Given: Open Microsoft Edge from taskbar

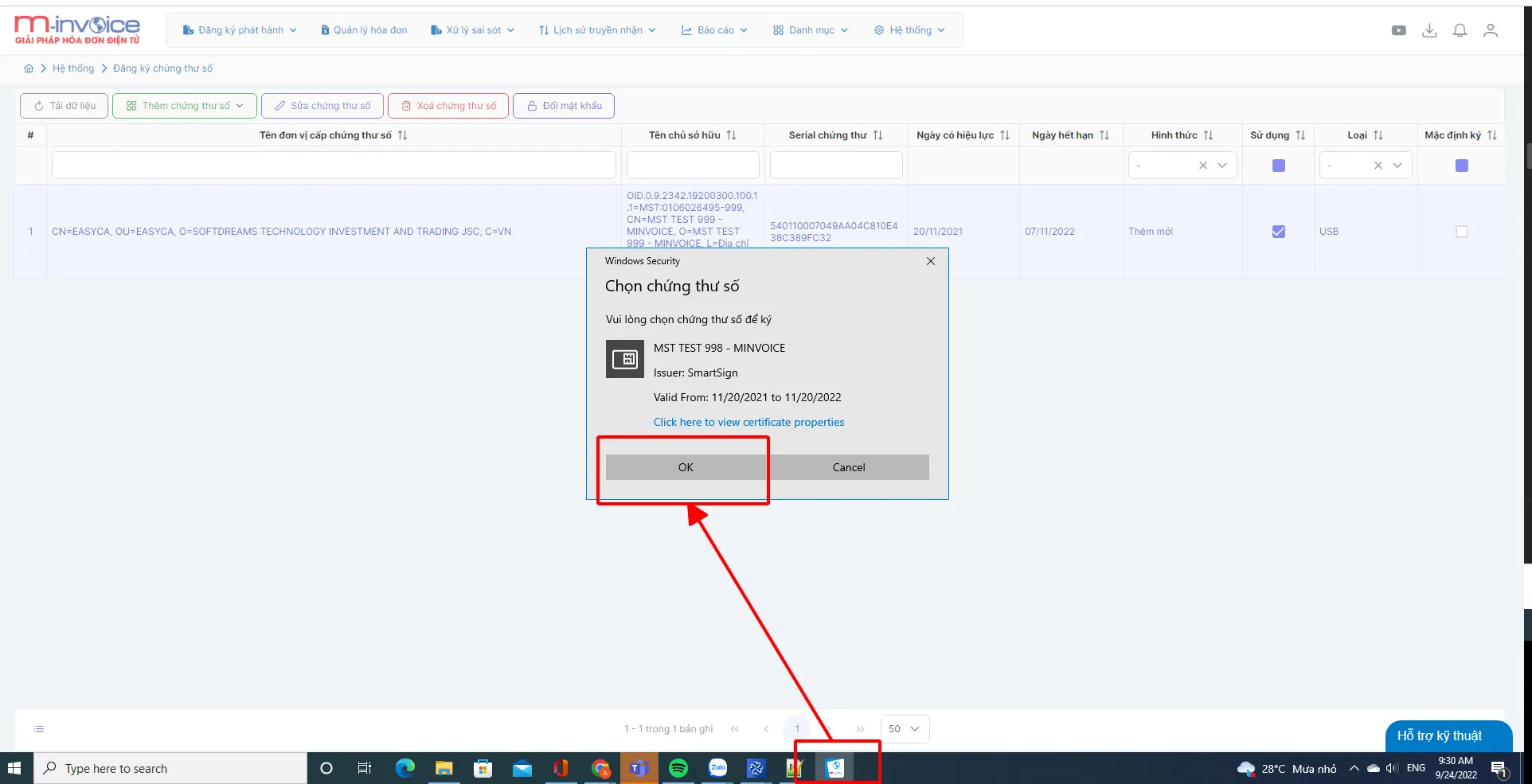Looking at the screenshot, I should [405, 768].
